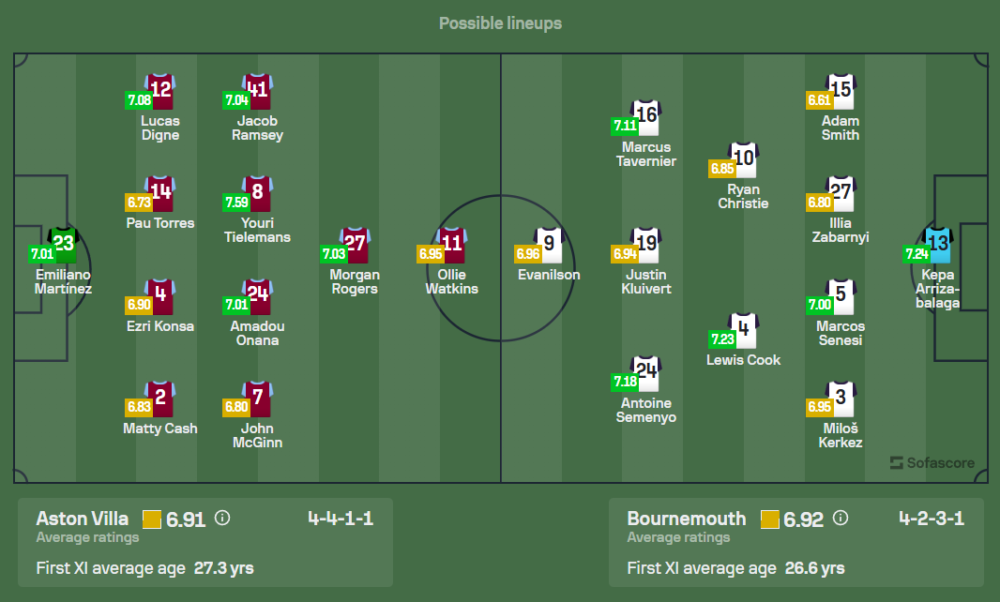Open the Bournemouth team link
This screenshot has width=1000, height=602.
coord(686,518)
